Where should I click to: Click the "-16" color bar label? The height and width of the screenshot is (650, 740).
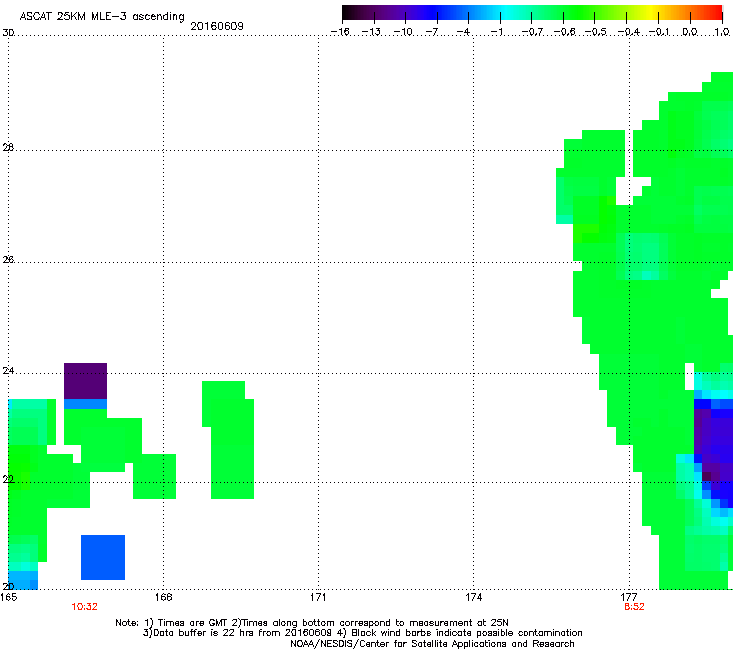point(340,32)
